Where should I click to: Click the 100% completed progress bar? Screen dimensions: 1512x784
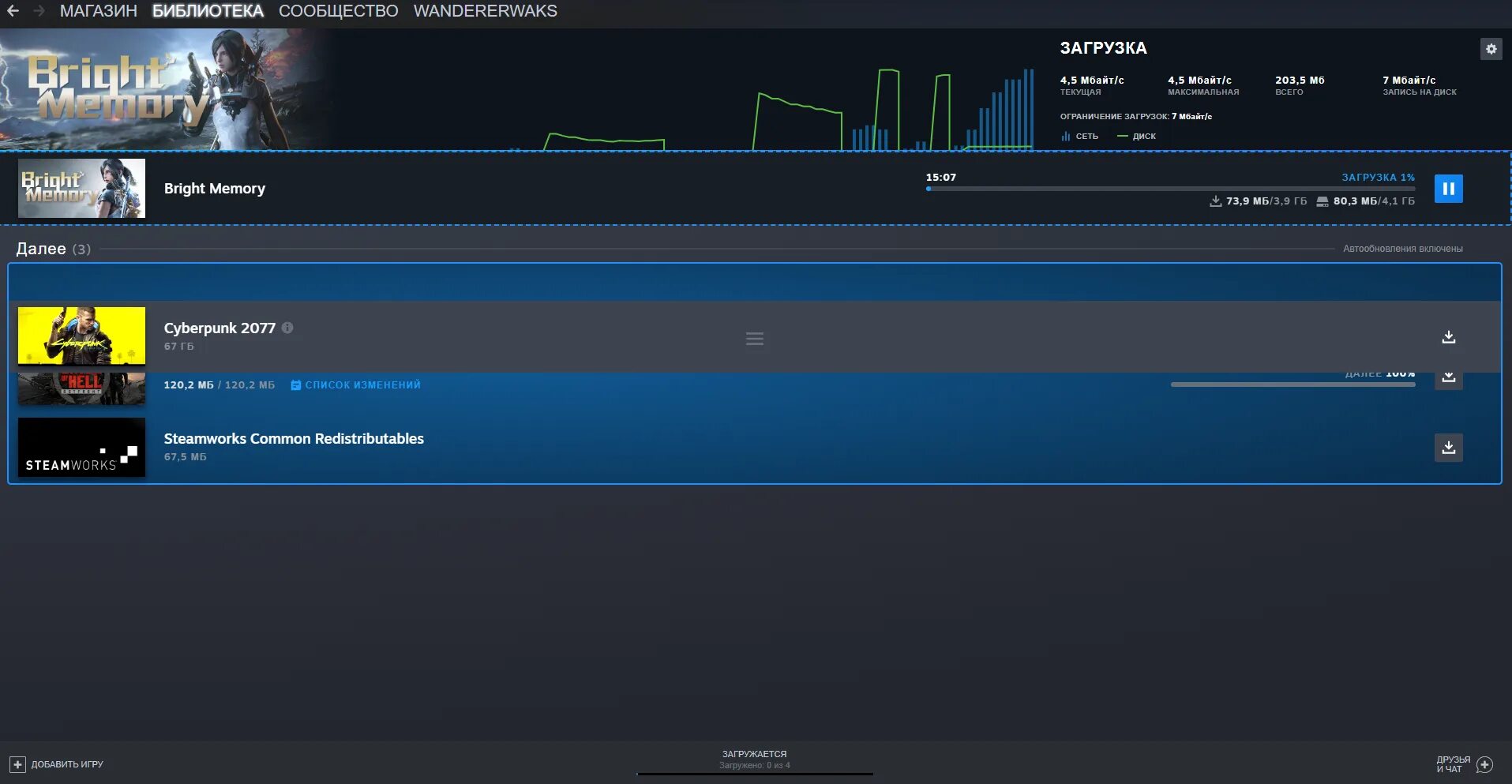1293,384
